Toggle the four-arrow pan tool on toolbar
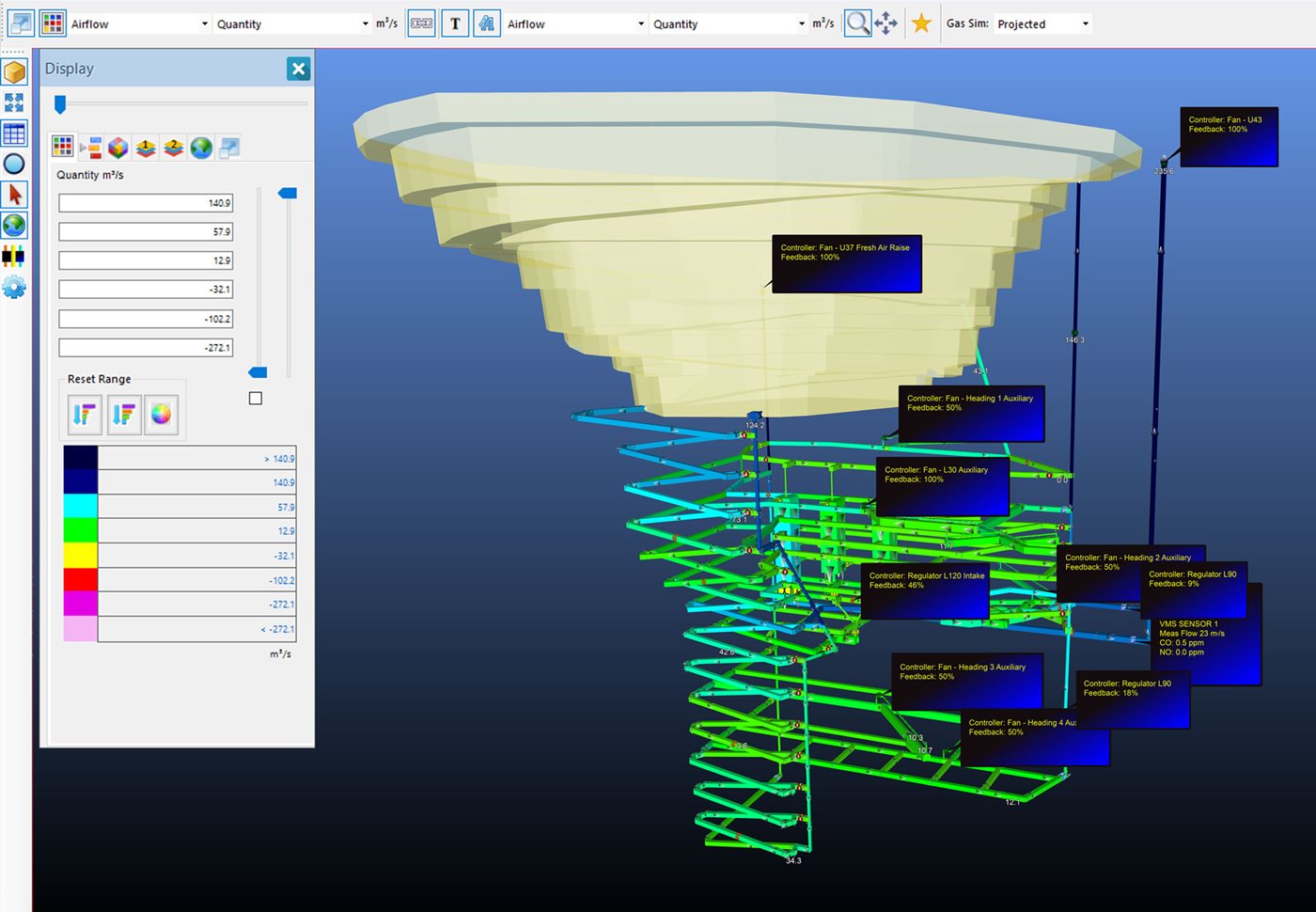The width and height of the screenshot is (1316, 912). point(885,23)
